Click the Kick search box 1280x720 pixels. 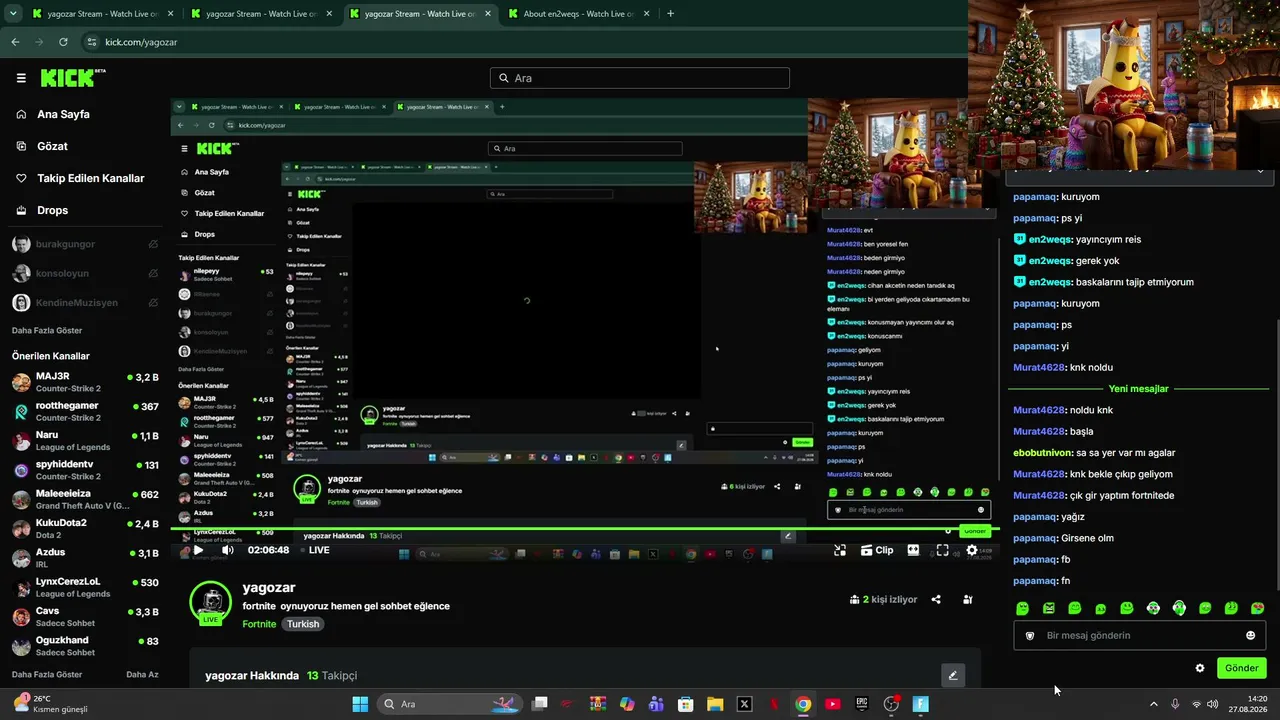[x=640, y=78]
